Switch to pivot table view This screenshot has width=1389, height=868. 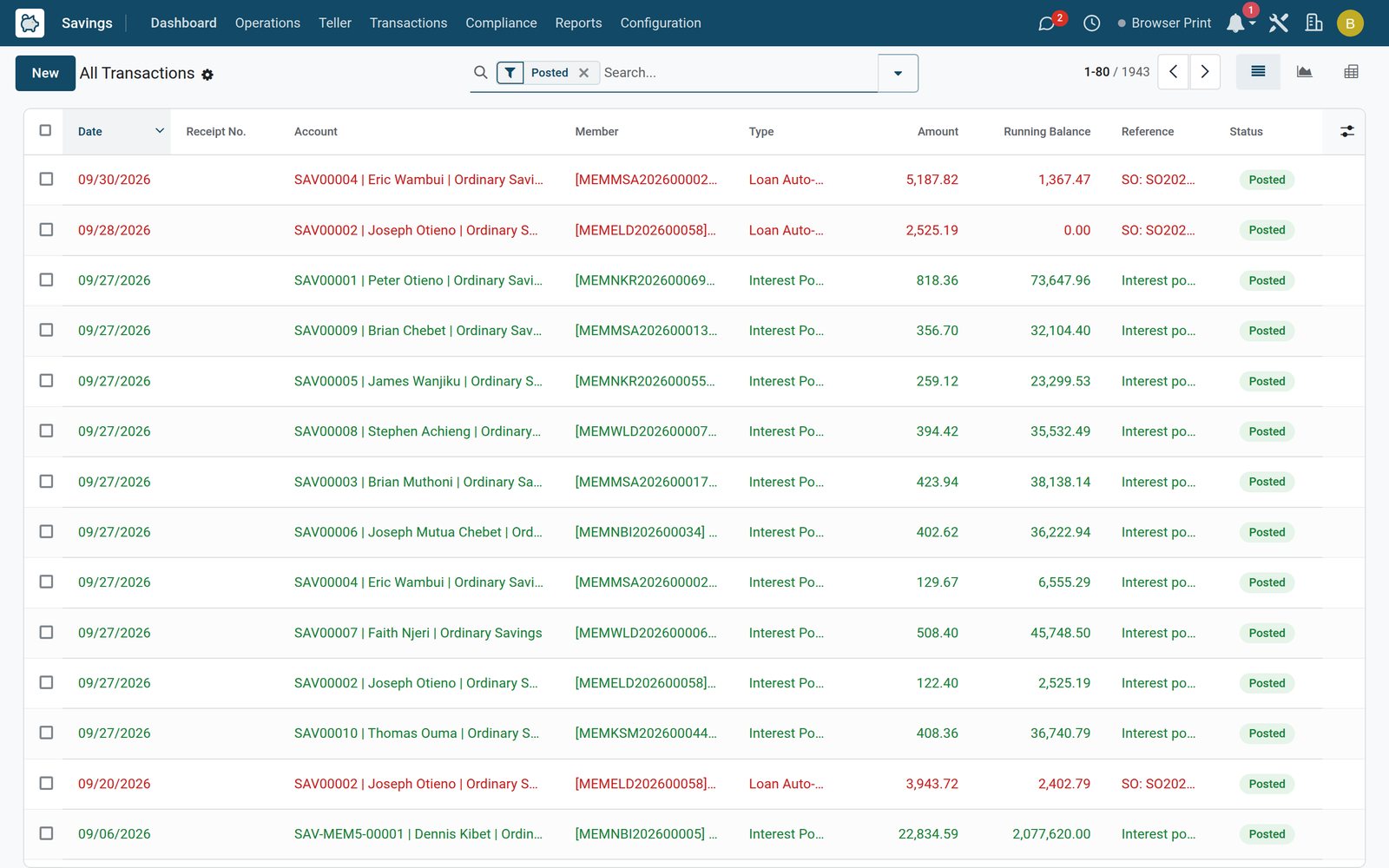coord(1351,72)
